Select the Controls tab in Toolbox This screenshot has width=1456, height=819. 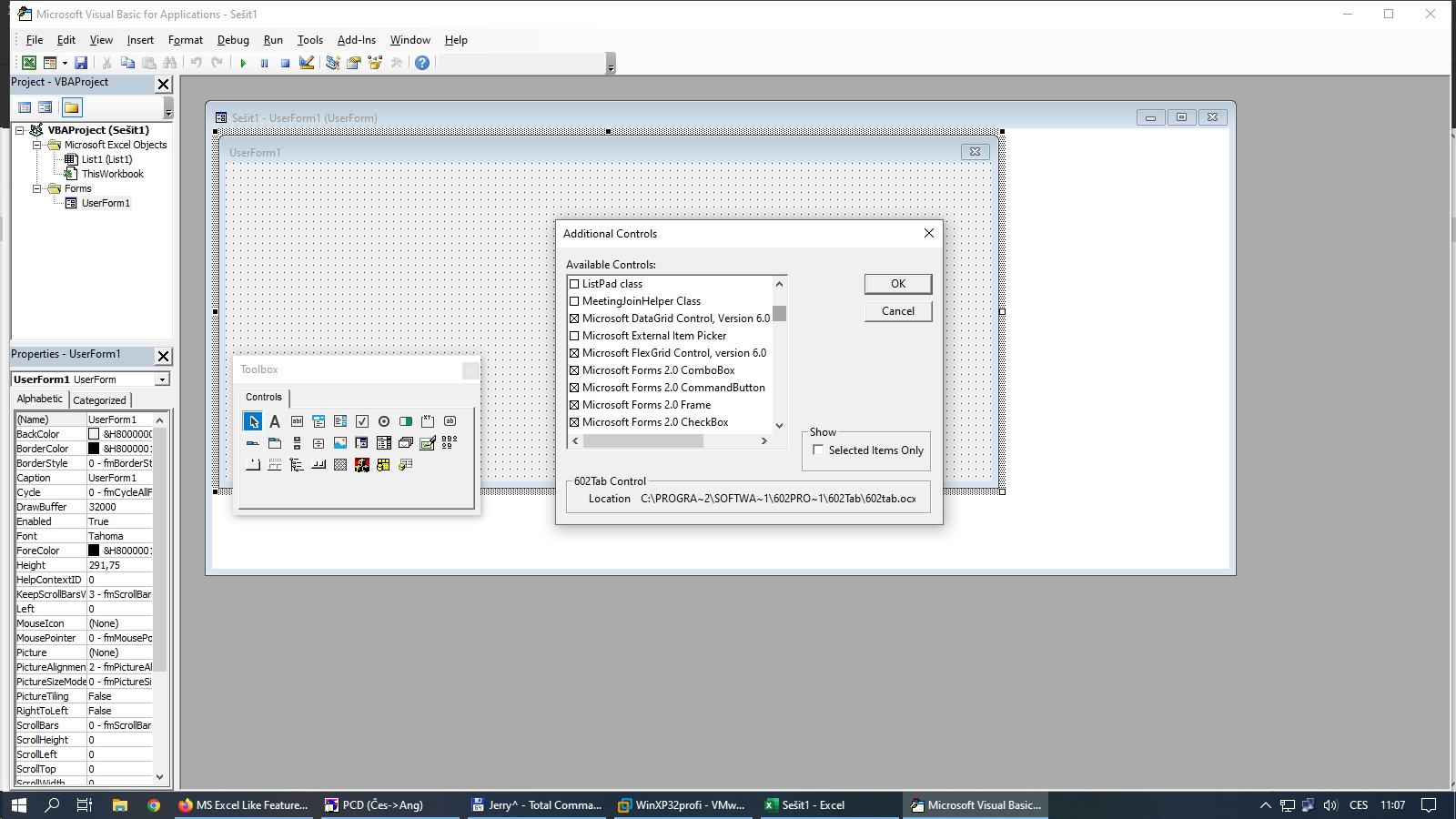(264, 397)
